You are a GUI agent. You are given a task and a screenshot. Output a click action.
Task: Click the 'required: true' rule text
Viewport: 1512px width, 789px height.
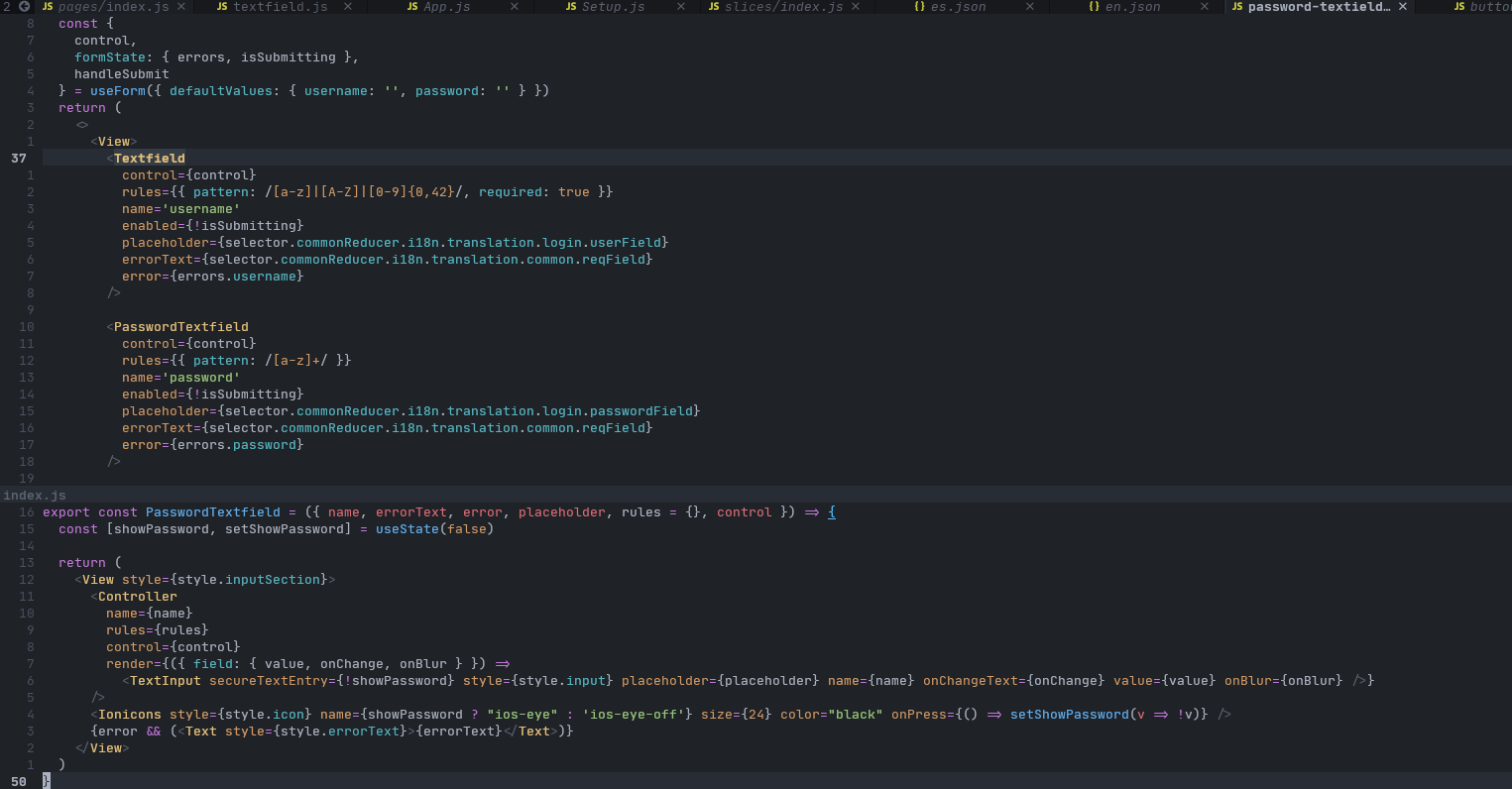[x=534, y=191]
